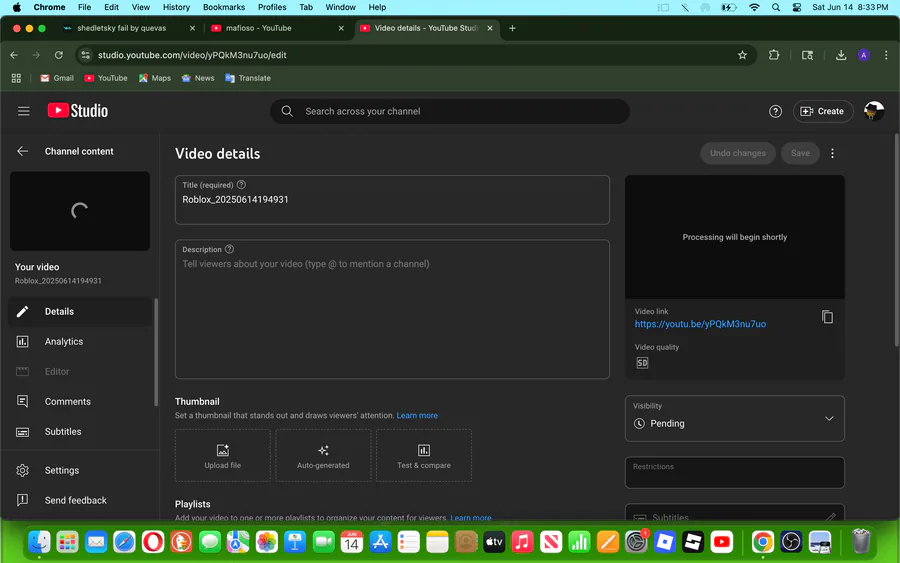Select Details in the sidebar
Viewport: 900px width, 563px height.
pos(80,312)
